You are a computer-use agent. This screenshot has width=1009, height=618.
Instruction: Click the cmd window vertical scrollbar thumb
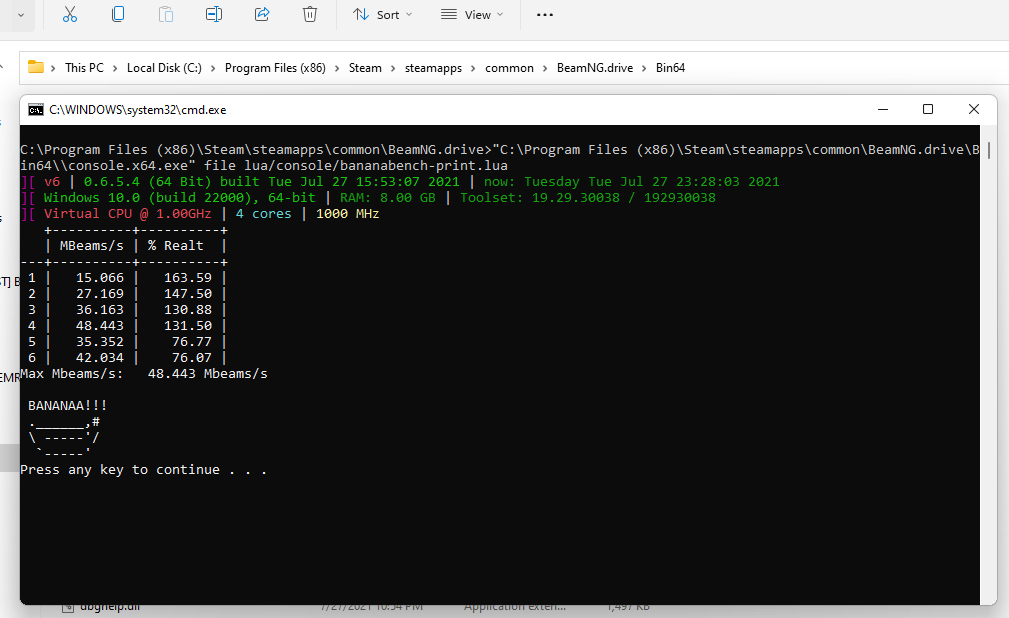point(988,151)
